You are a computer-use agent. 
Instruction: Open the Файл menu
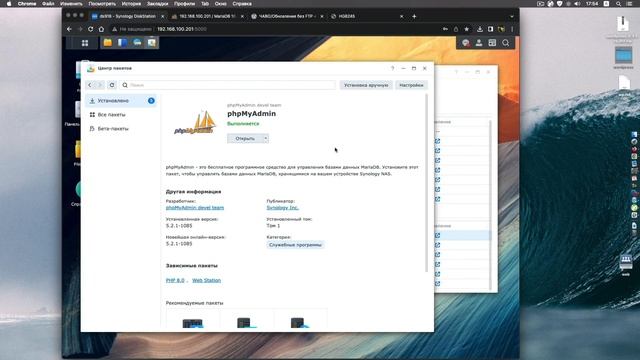point(48,4)
